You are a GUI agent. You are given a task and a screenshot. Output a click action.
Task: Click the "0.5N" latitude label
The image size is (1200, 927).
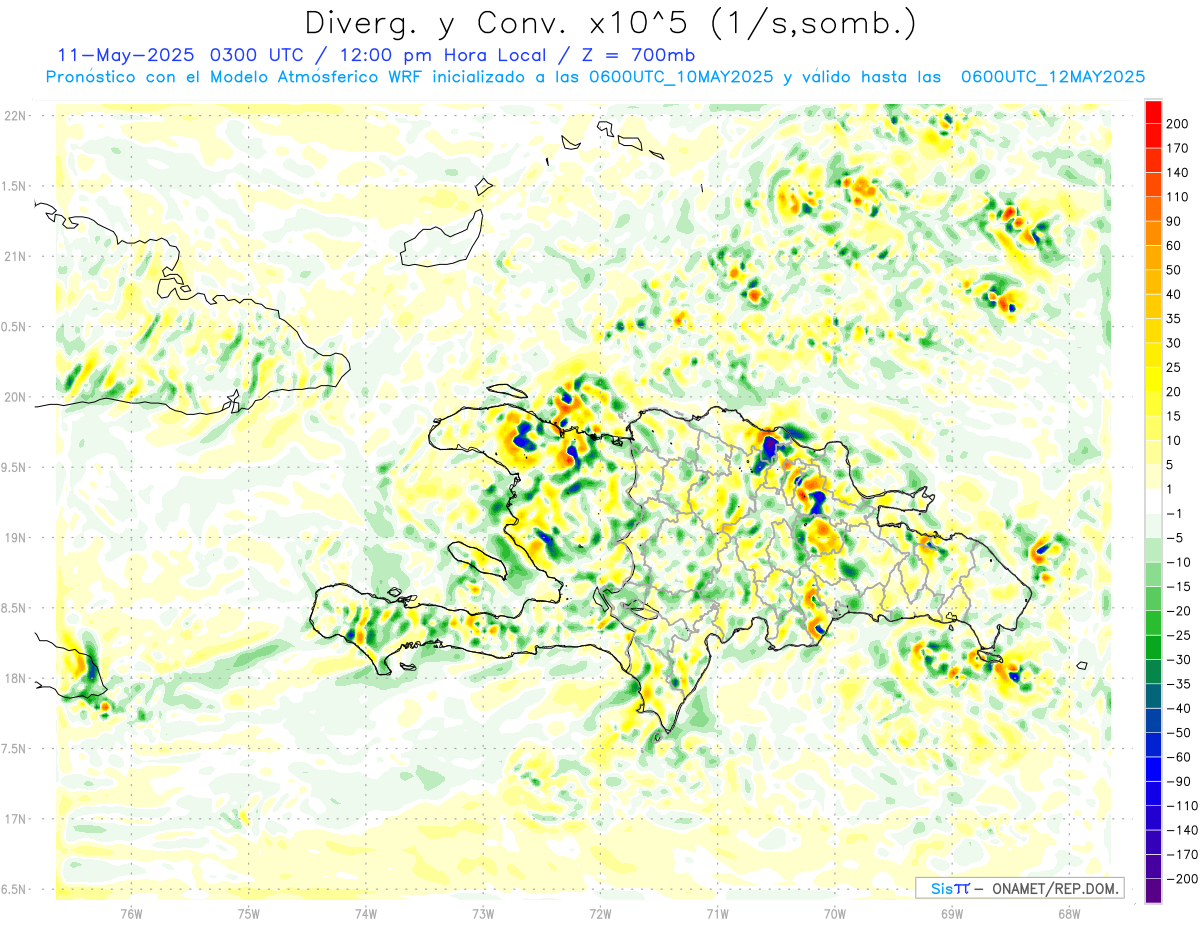coord(14,327)
